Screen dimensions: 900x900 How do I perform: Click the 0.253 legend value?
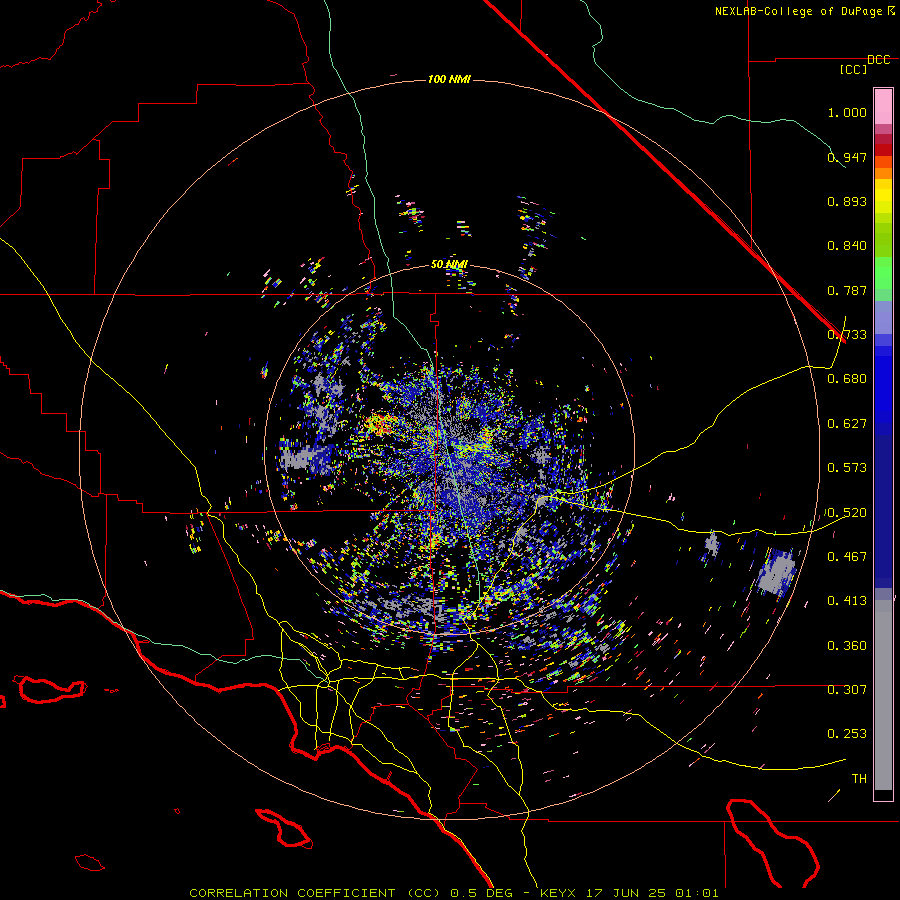847,734
